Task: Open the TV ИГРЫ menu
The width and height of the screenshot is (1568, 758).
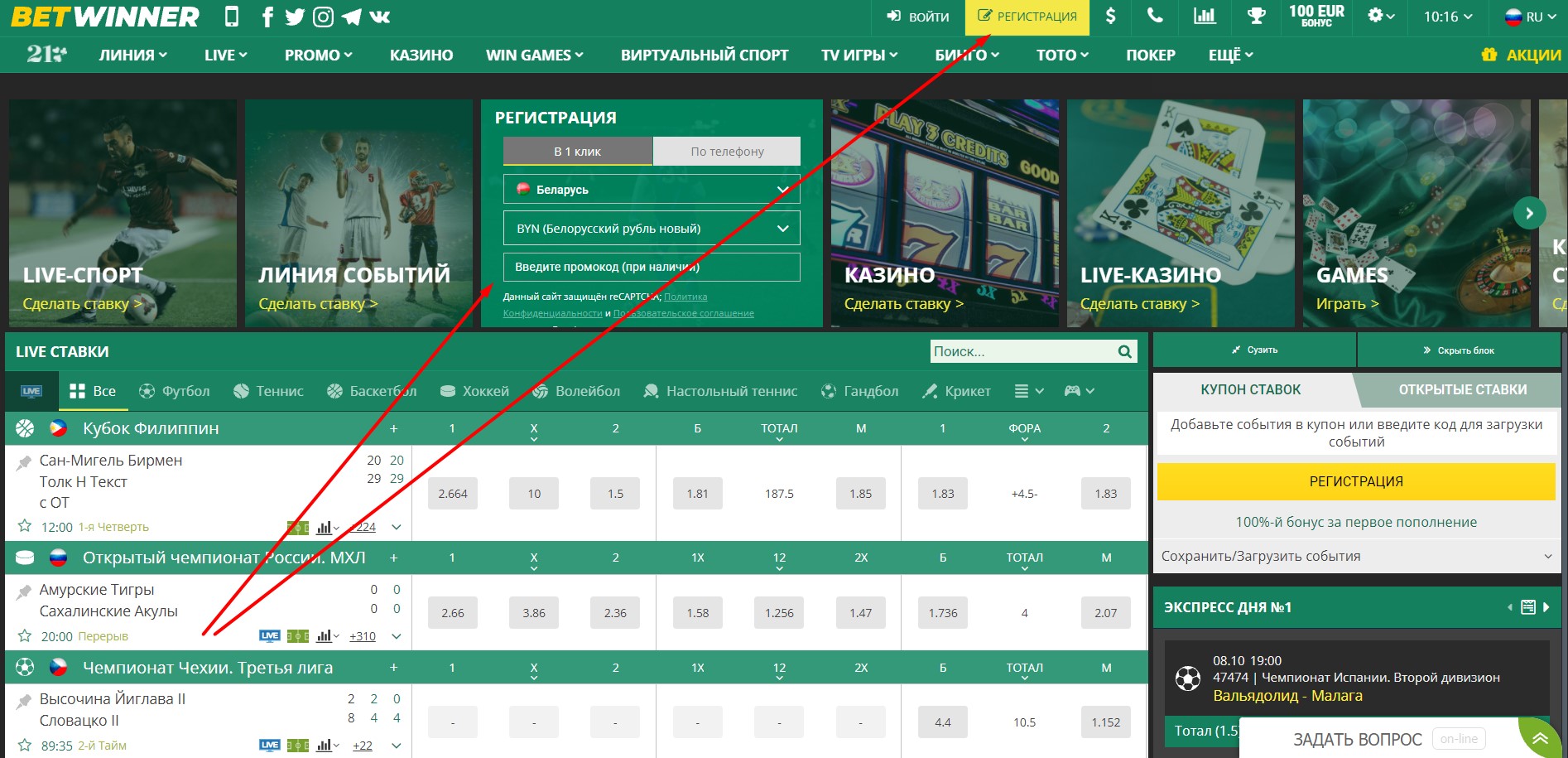Action: click(859, 55)
